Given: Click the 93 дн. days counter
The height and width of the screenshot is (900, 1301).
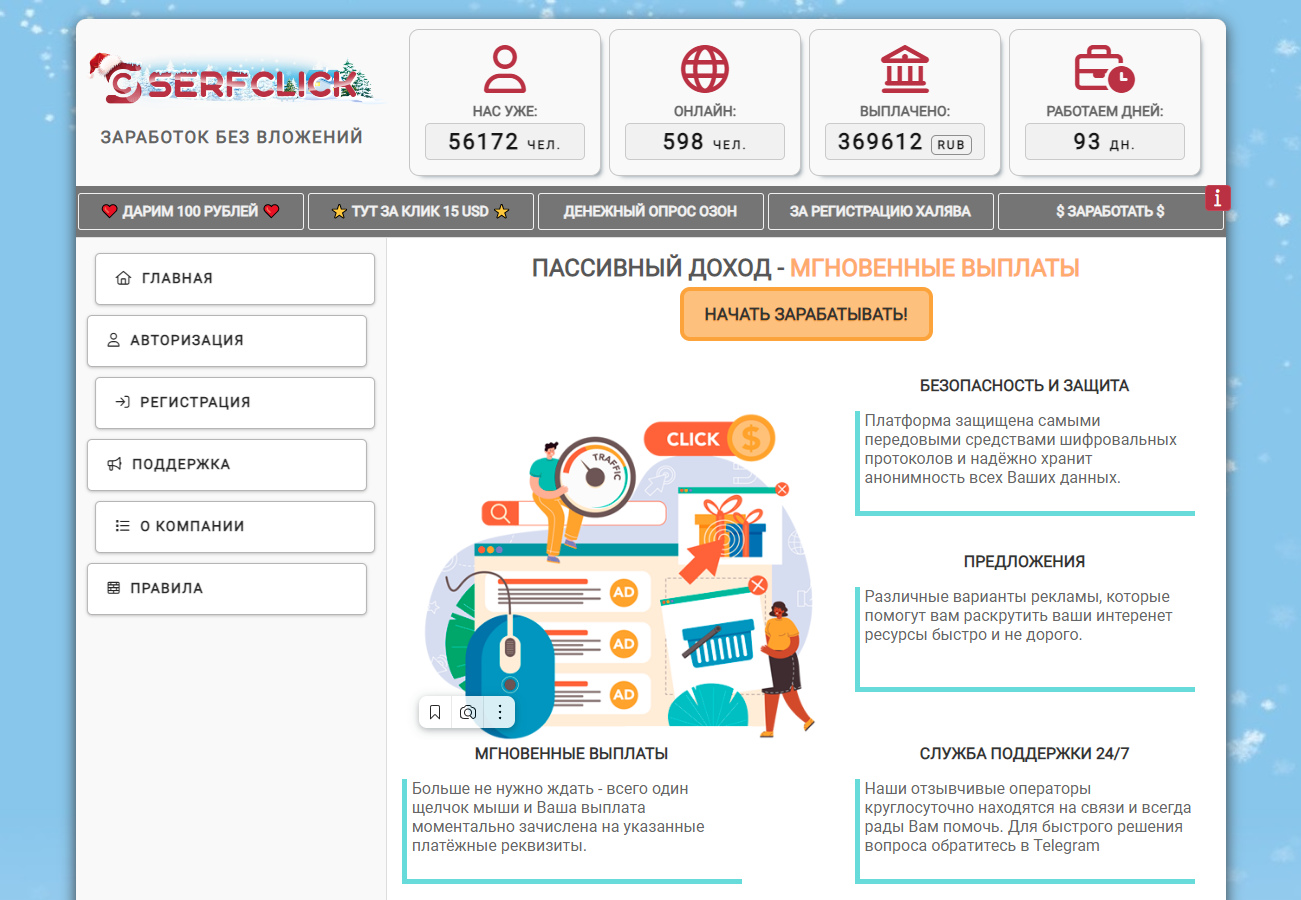Looking at the screenshot, I should pos(1105,142).
